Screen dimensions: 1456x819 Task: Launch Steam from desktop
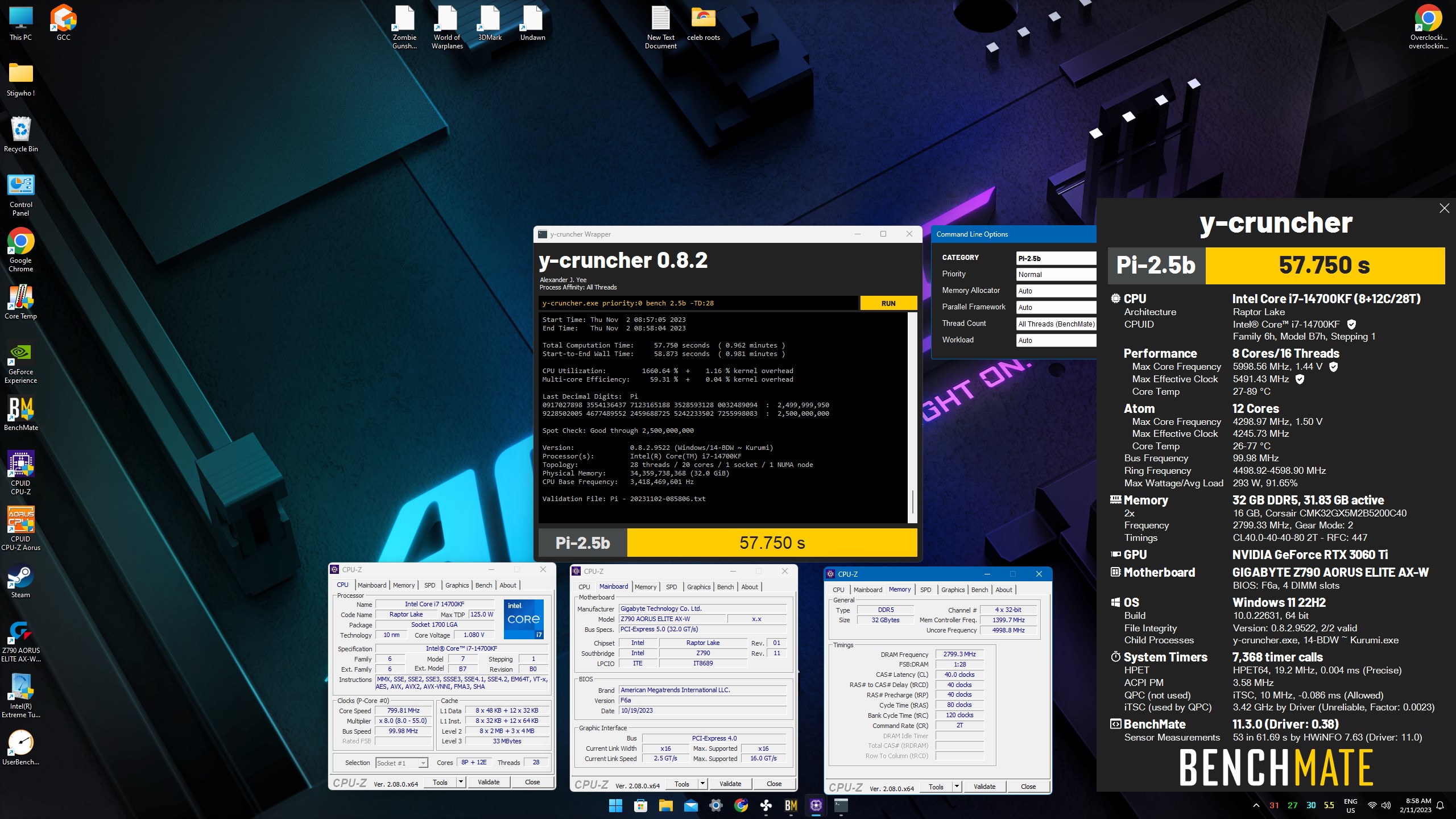pyautogui.click(x=20, y=581)
